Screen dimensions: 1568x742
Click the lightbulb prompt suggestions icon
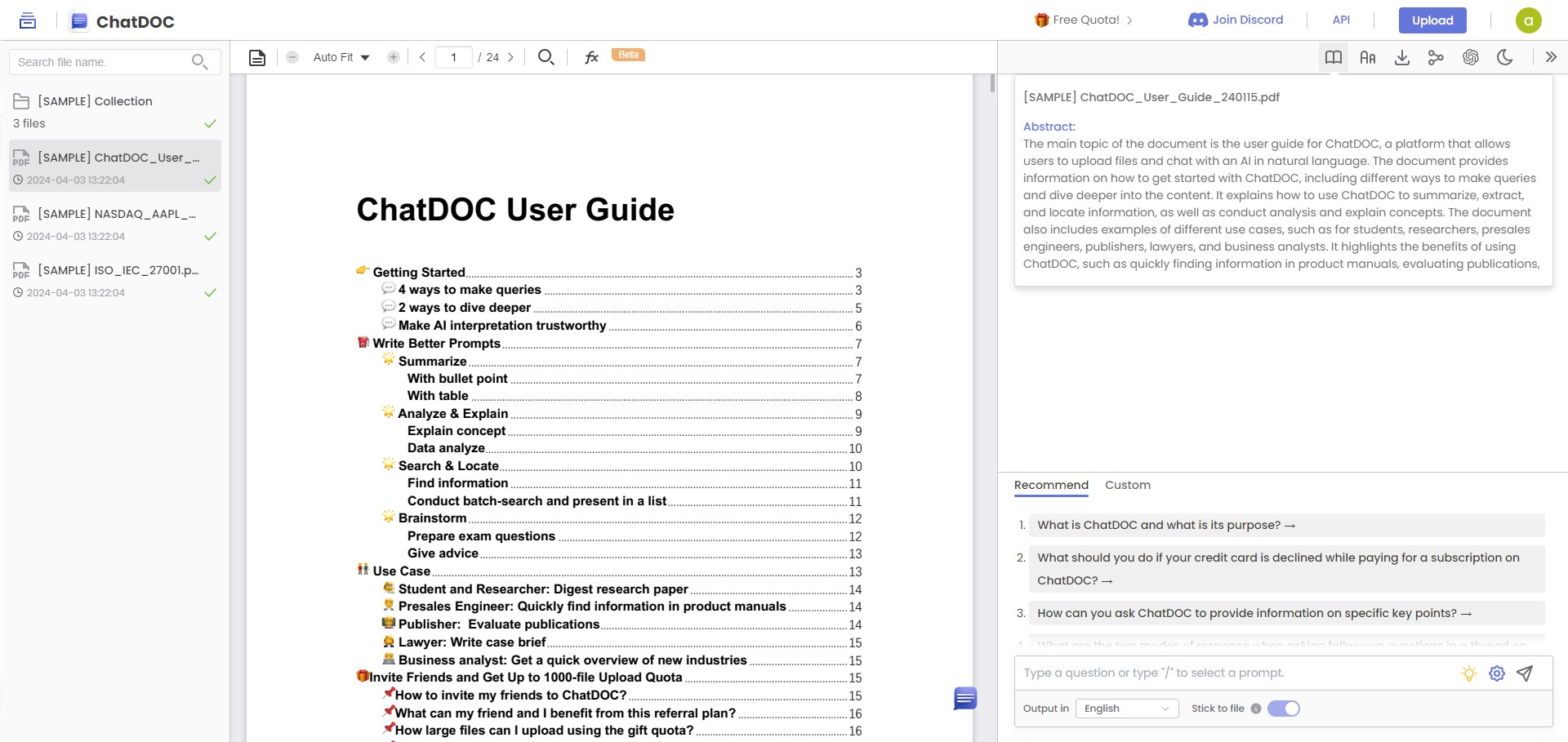pyautogui.click(x=1469, y=673)
